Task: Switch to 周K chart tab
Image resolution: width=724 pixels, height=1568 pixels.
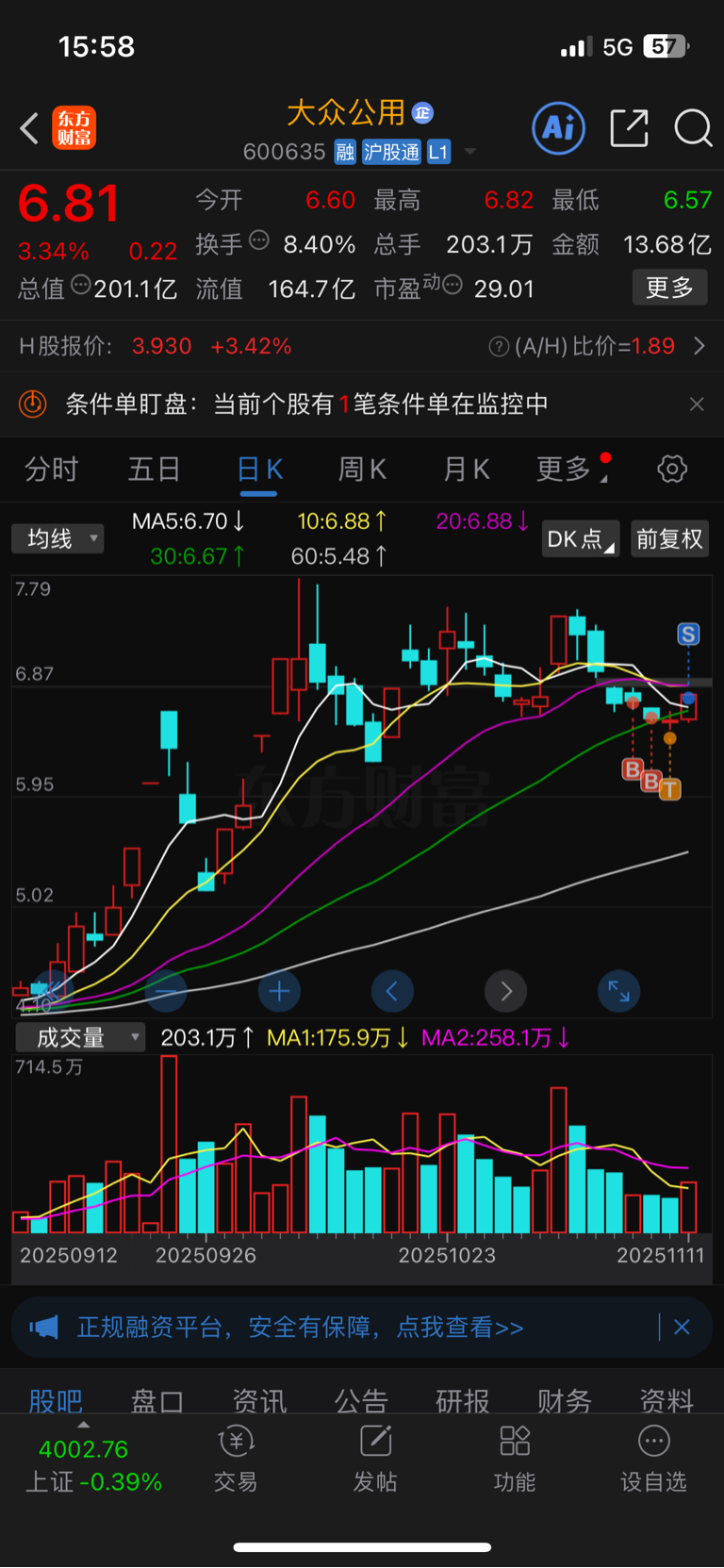Action: [362, 469]
